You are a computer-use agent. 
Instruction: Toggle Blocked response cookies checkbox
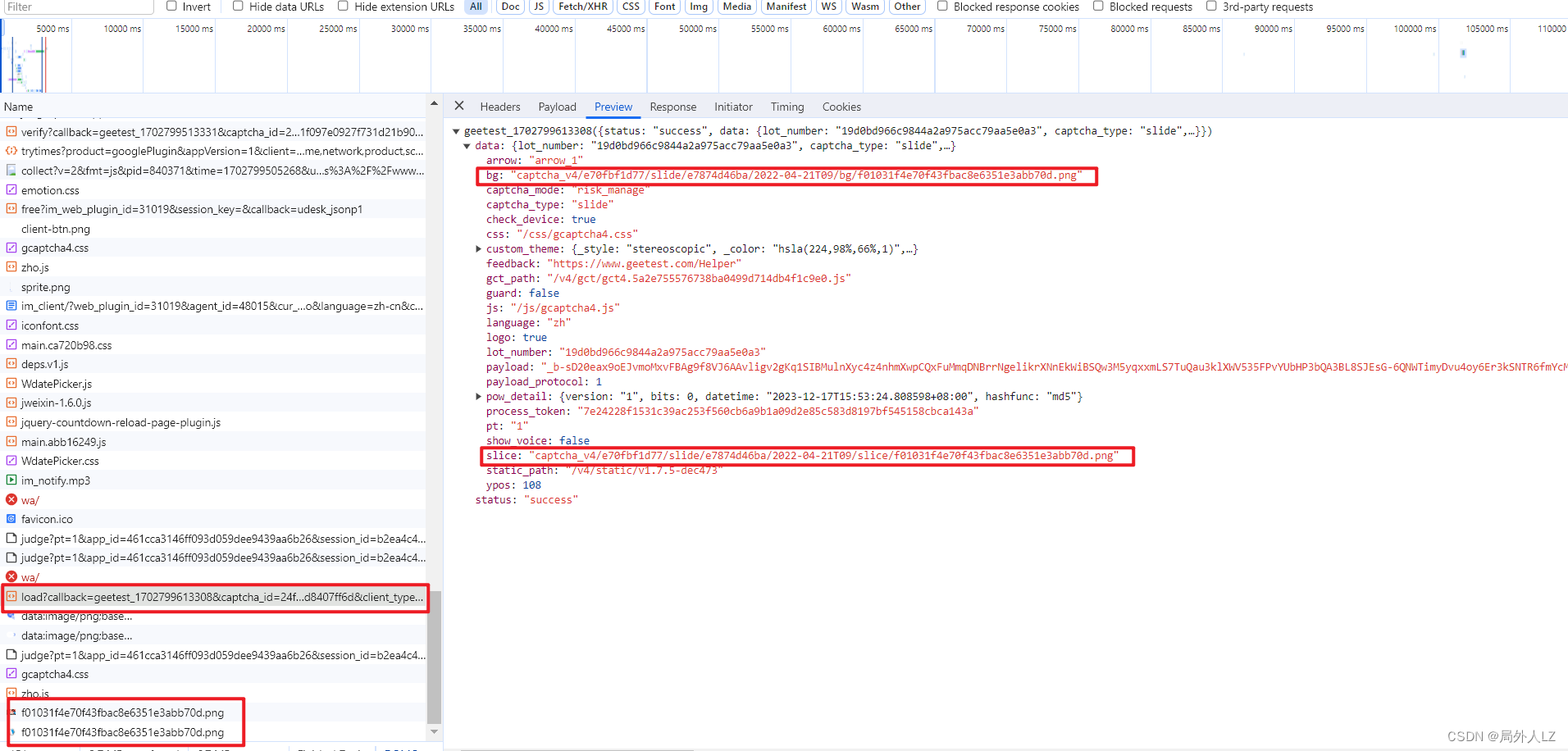click(x=942, y=6)
